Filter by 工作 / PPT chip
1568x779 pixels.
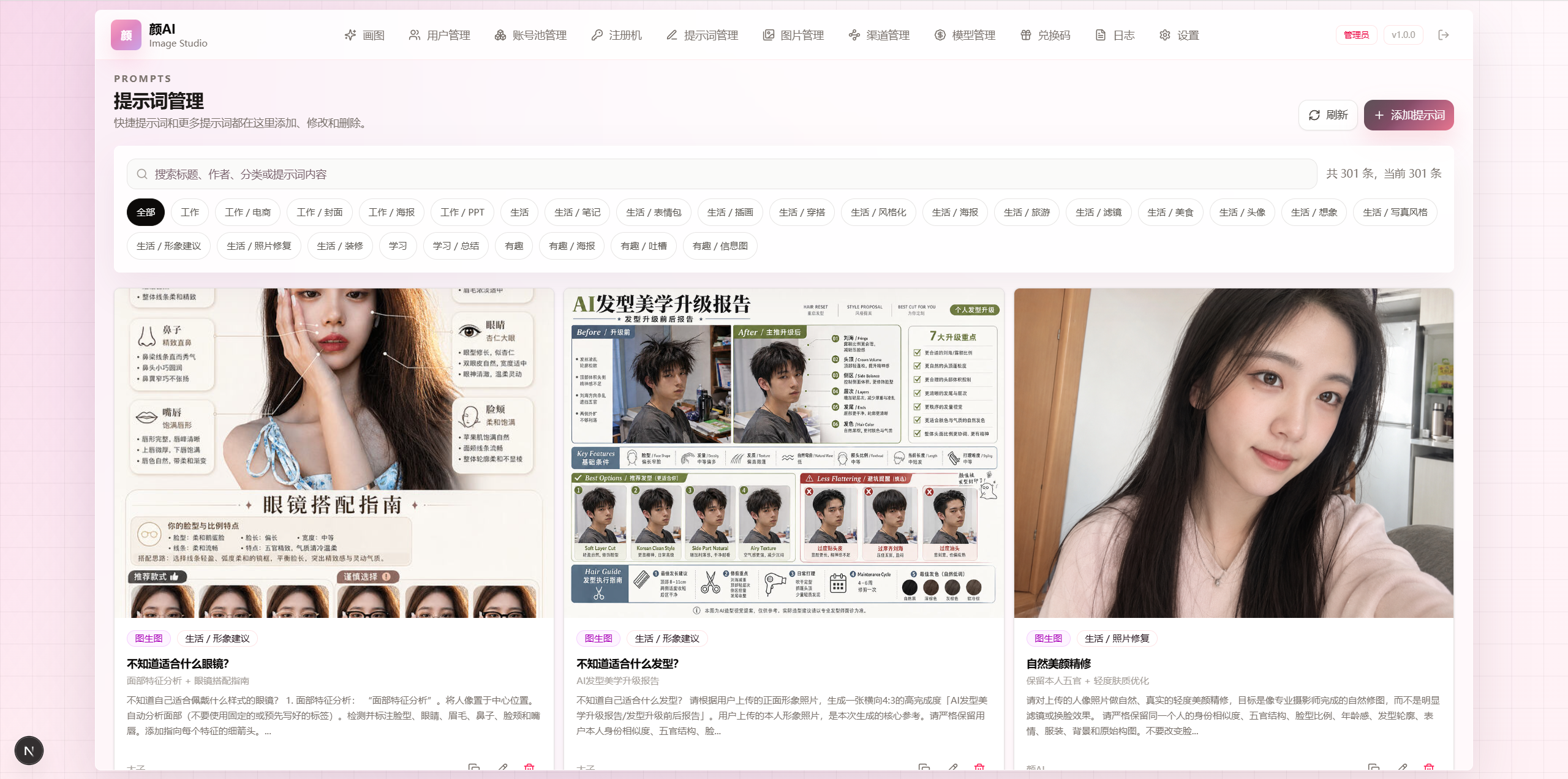pyautogui.click(x=462, y=213)
